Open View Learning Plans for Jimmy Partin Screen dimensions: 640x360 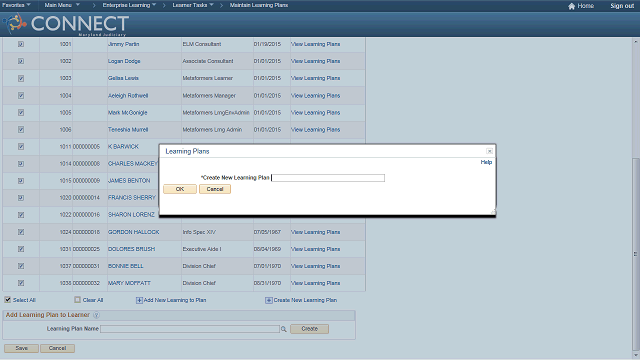pos(316,44)
